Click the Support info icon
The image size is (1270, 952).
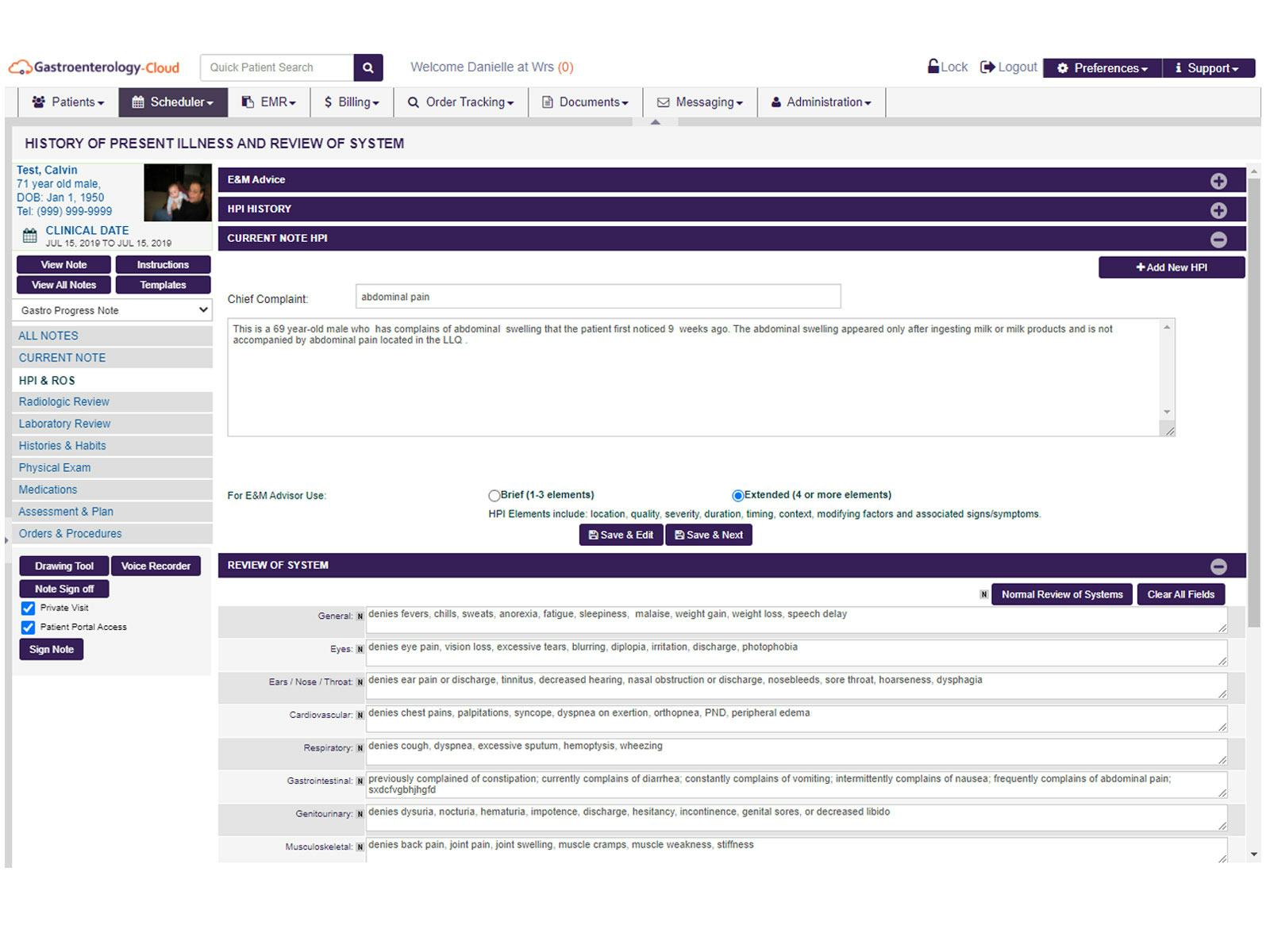click(1180, 68)
